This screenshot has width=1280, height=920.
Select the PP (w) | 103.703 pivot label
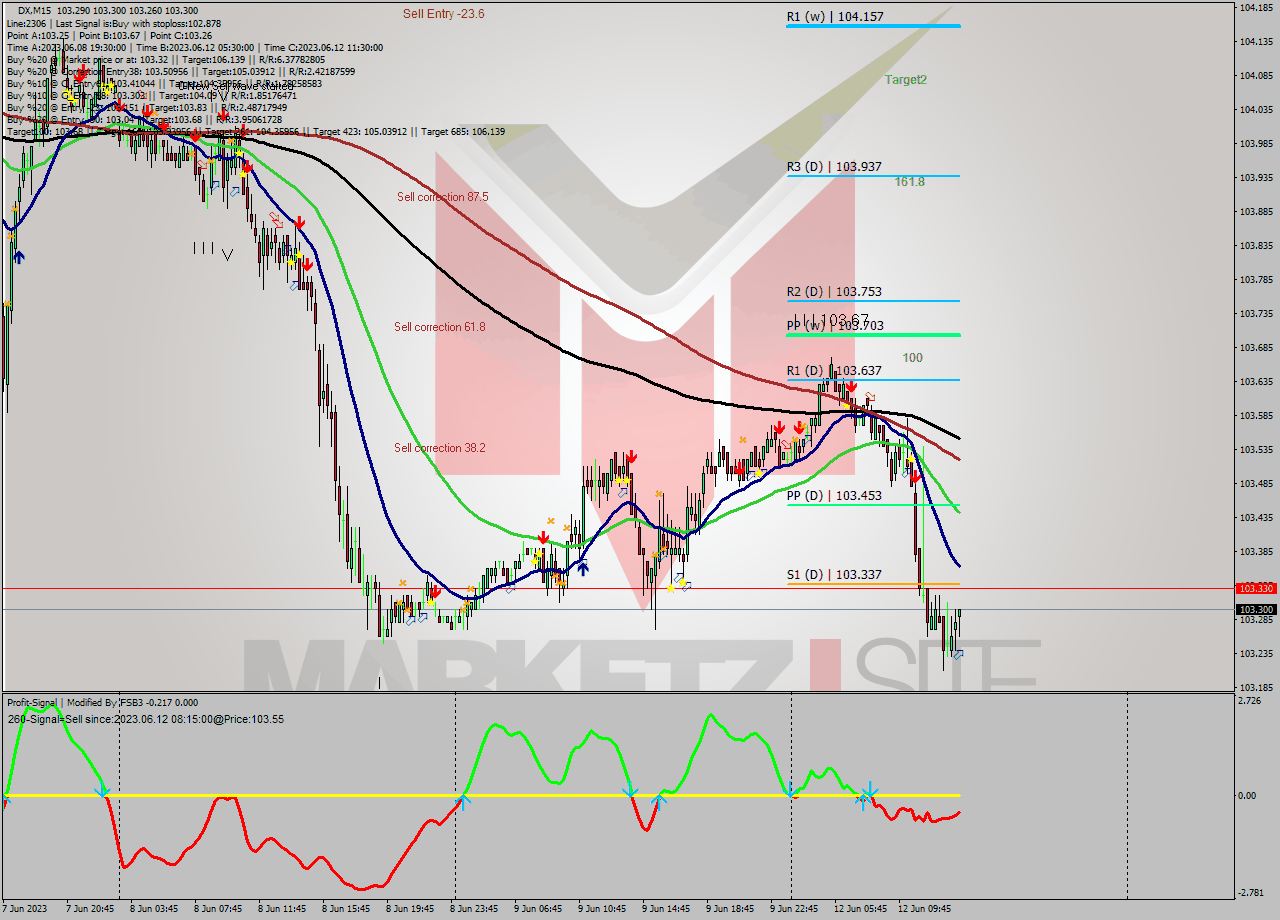[835, 326]
